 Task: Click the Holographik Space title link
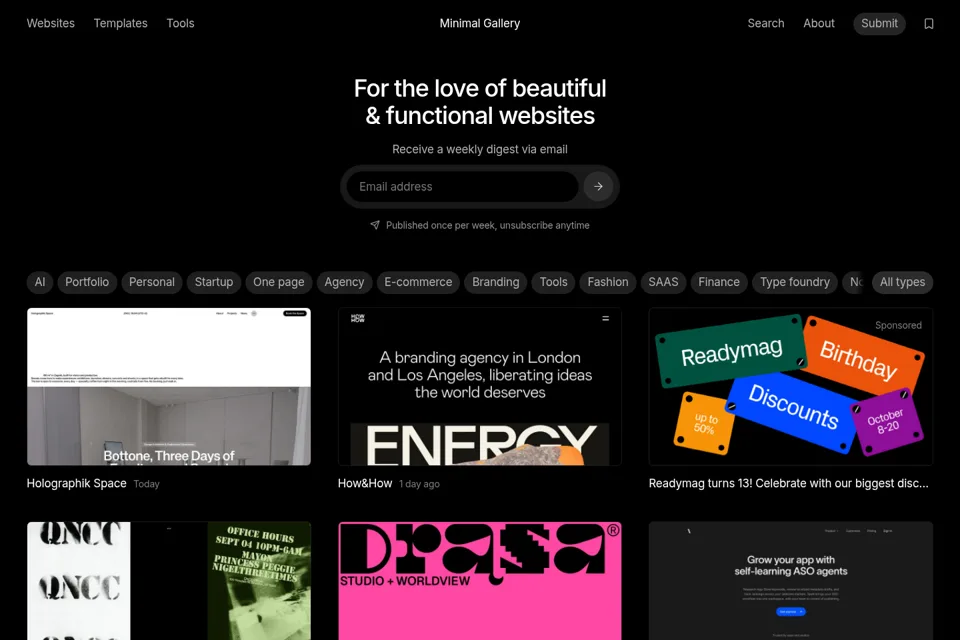[x=77, y=483]
